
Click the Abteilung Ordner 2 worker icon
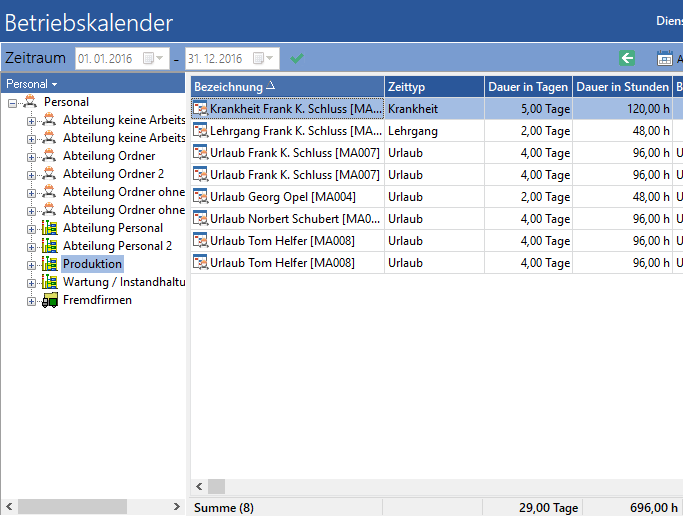click(49, 173)
